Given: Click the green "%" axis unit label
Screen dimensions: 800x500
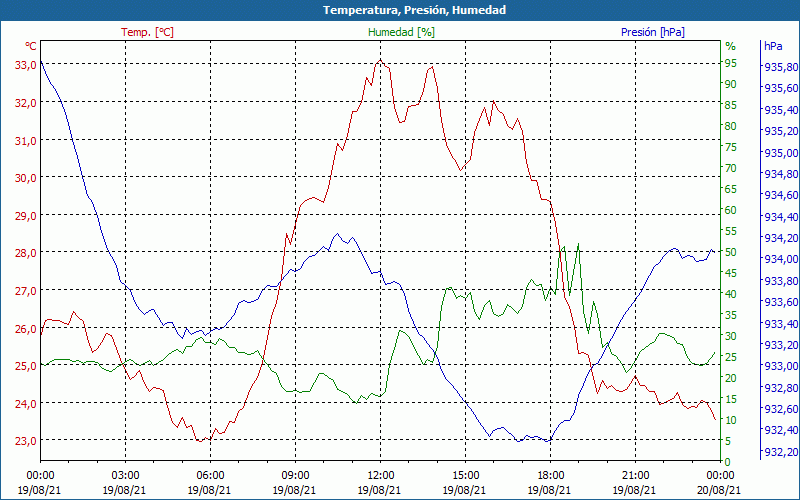Looking at the screenshot, I should click(x=731, y=46).
